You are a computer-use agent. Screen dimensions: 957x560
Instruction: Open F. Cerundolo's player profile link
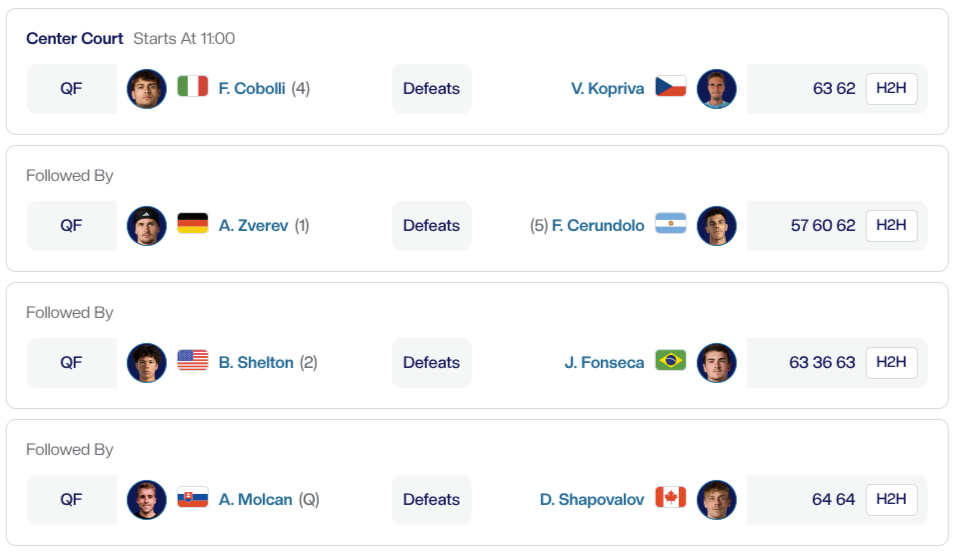pyautogui.click(x=598, y=225)
